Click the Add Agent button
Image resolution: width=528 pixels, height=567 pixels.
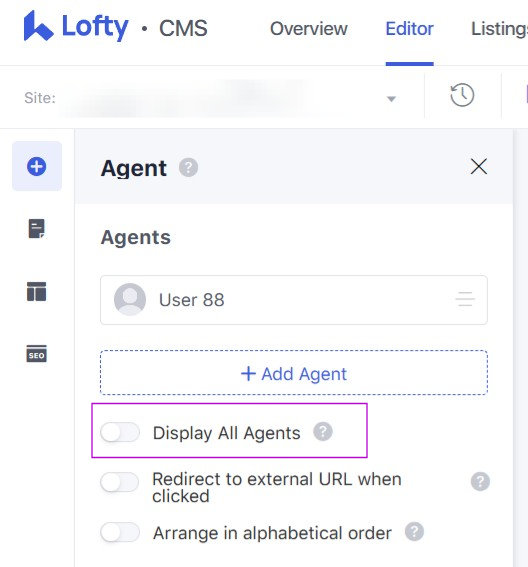click(294, 373)
